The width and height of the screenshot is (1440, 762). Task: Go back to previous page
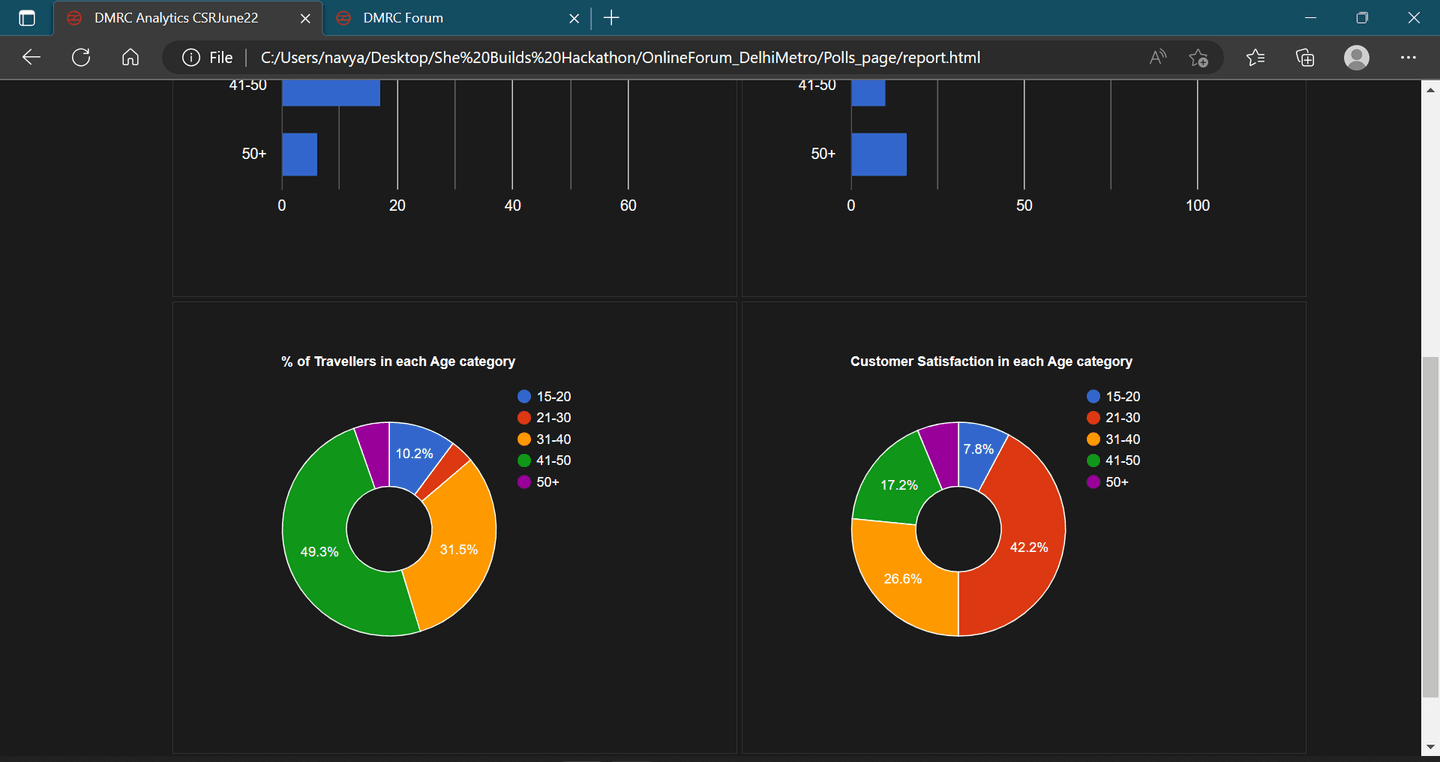coord(31,58)
